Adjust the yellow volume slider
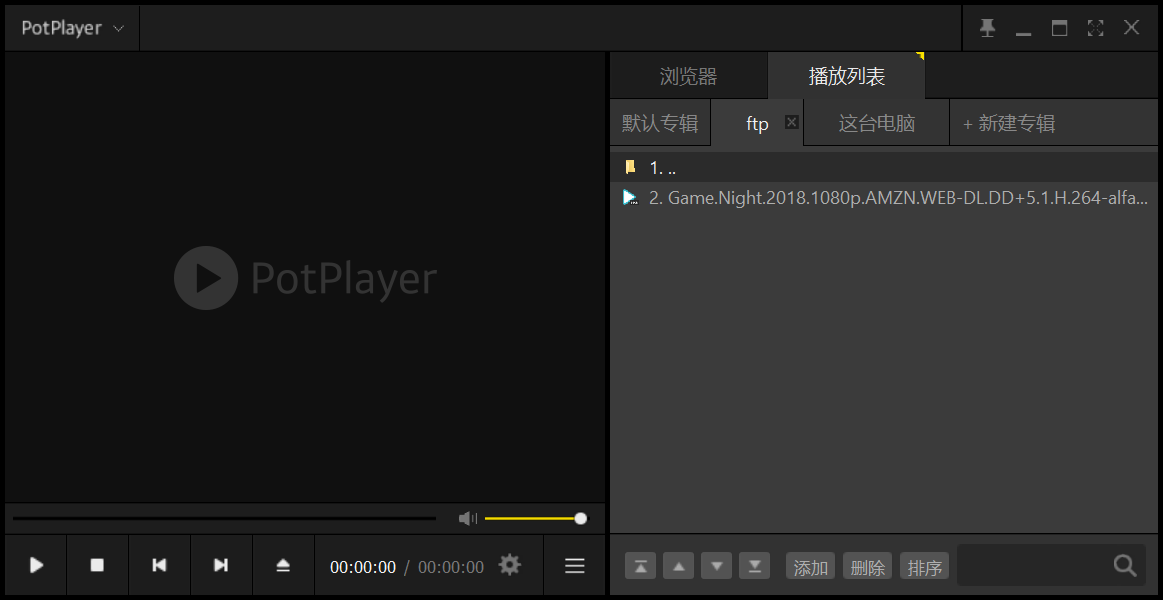1163x600 pixels. pyautogui.click(x=536, y=518)
